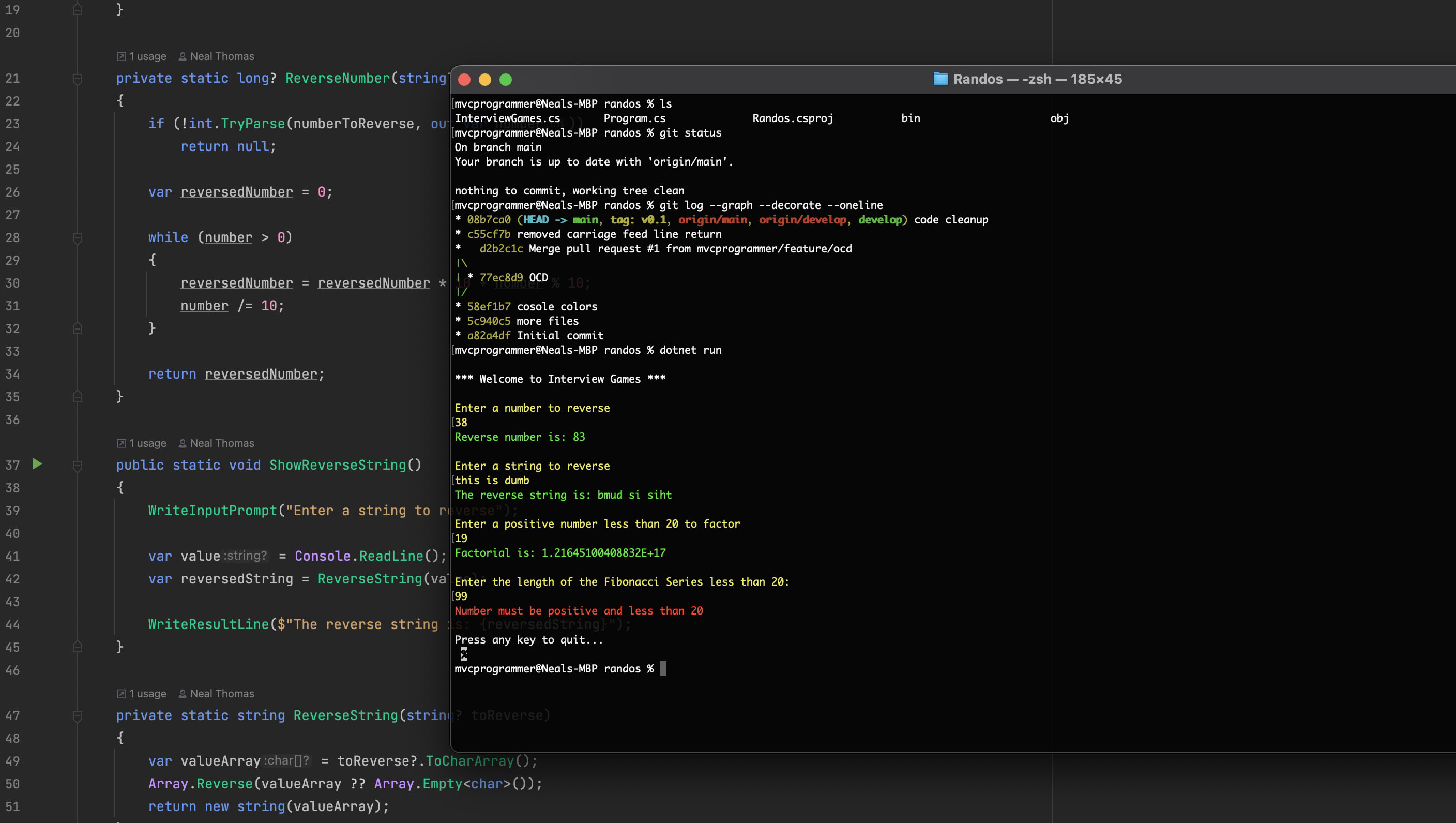This screenshot has height=823, width=1456.
Task: Minimize the terminal with yellow button
Action: click(485, 80)
